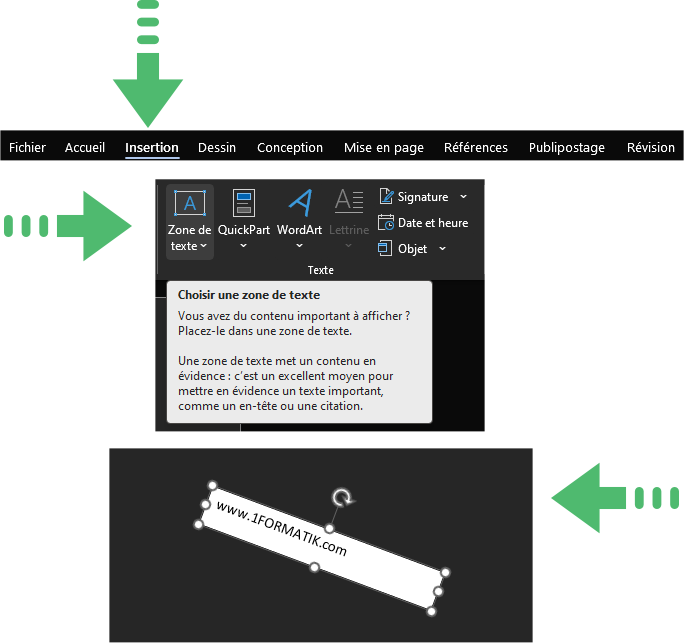Click the www.1FORMATIK.com text in the box
684x643 pixels.
pyautogui.click(x=282, y=529)
